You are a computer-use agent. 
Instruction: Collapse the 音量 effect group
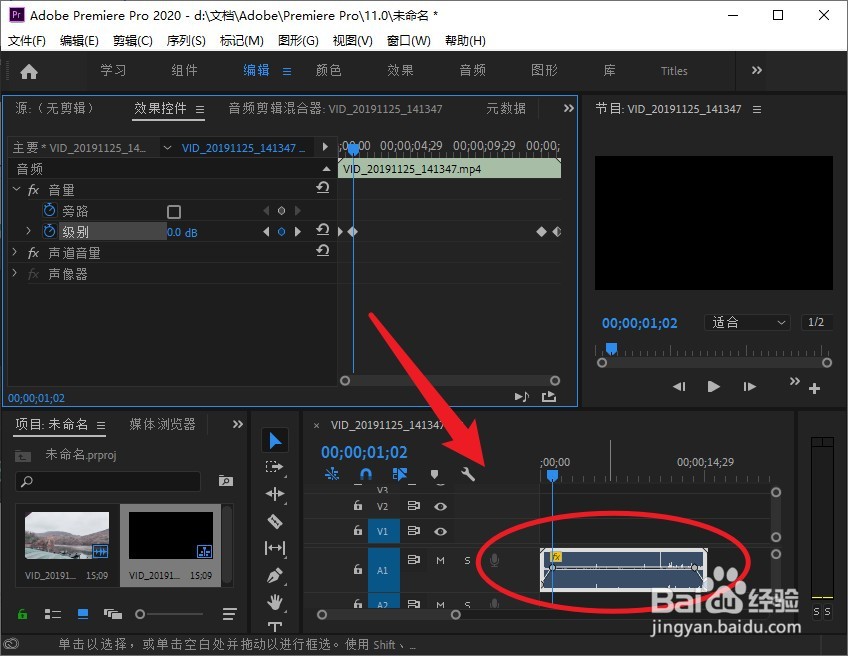[x=16, y=189]
